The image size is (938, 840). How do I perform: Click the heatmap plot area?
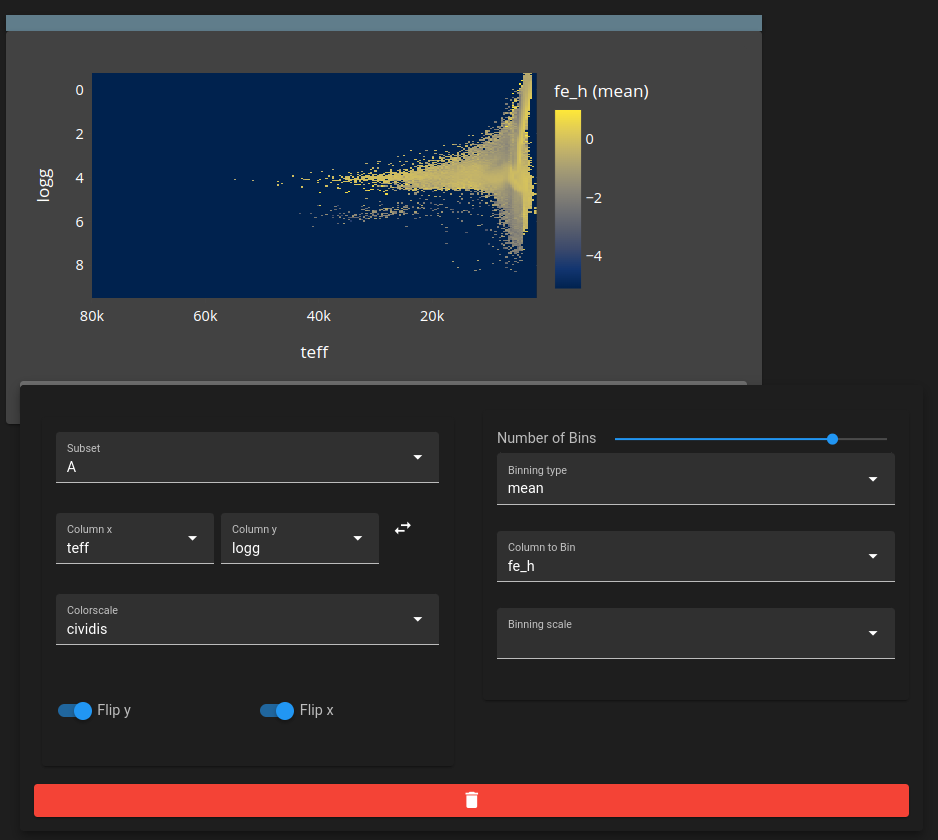(x=314, y=185)
